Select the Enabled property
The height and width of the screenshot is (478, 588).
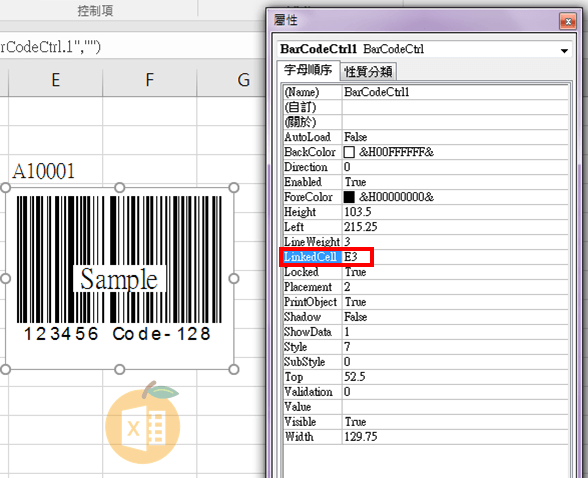point(312,182)
